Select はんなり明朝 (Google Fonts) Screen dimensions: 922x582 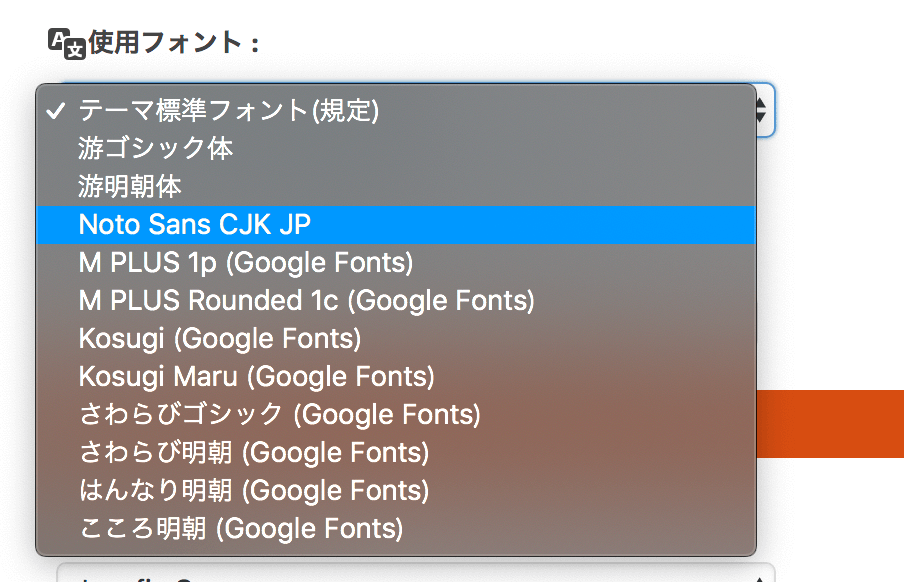(396, 491)
